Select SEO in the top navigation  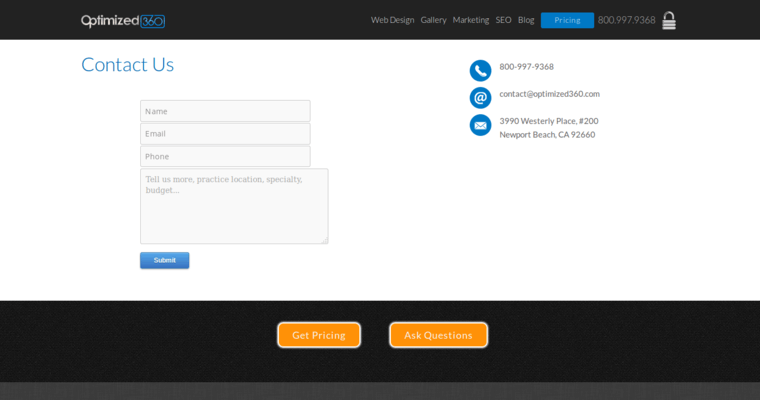point(503,20)
